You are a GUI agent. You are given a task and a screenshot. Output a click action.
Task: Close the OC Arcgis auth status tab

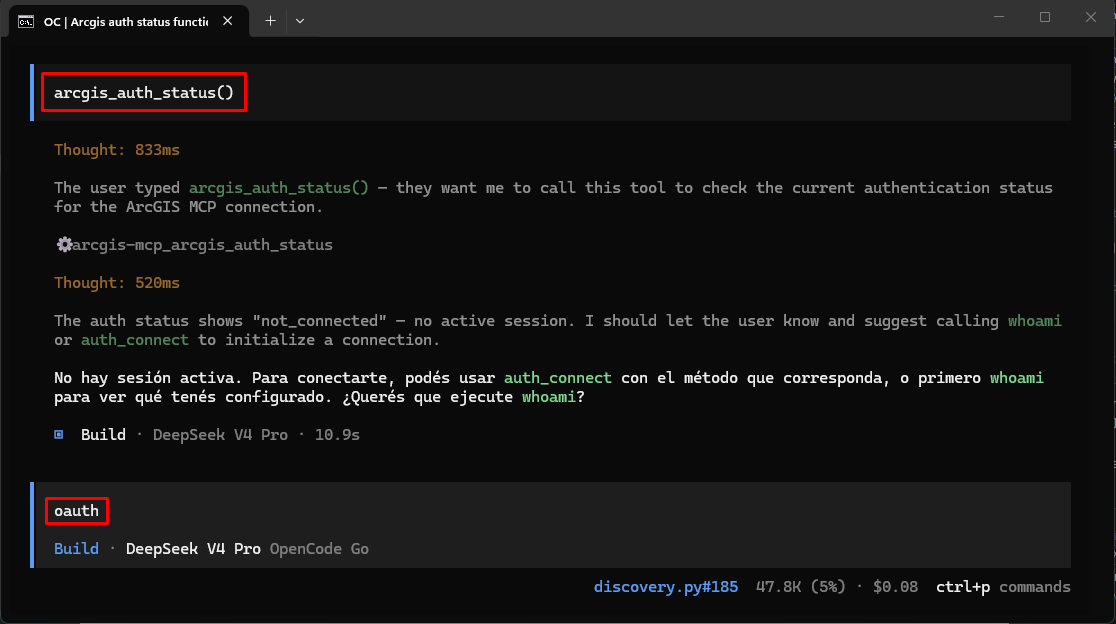pos(228,21)
